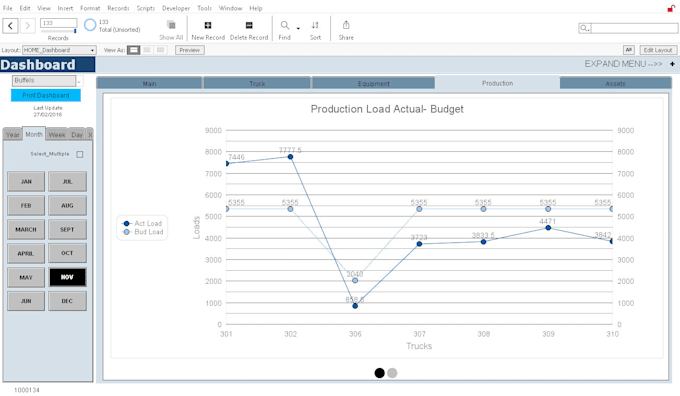Switch to the Main tab
Screen dimensions: 680x396
pos(149,83)
